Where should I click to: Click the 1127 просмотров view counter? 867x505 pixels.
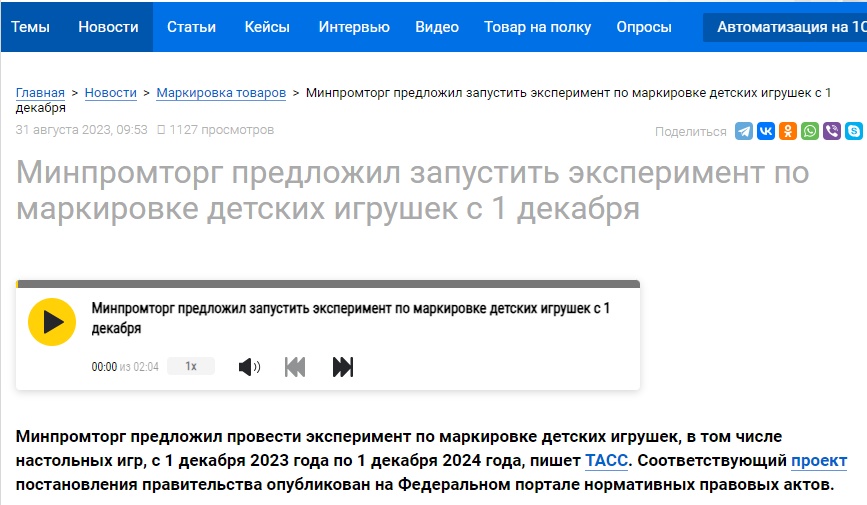coord(216,130)
